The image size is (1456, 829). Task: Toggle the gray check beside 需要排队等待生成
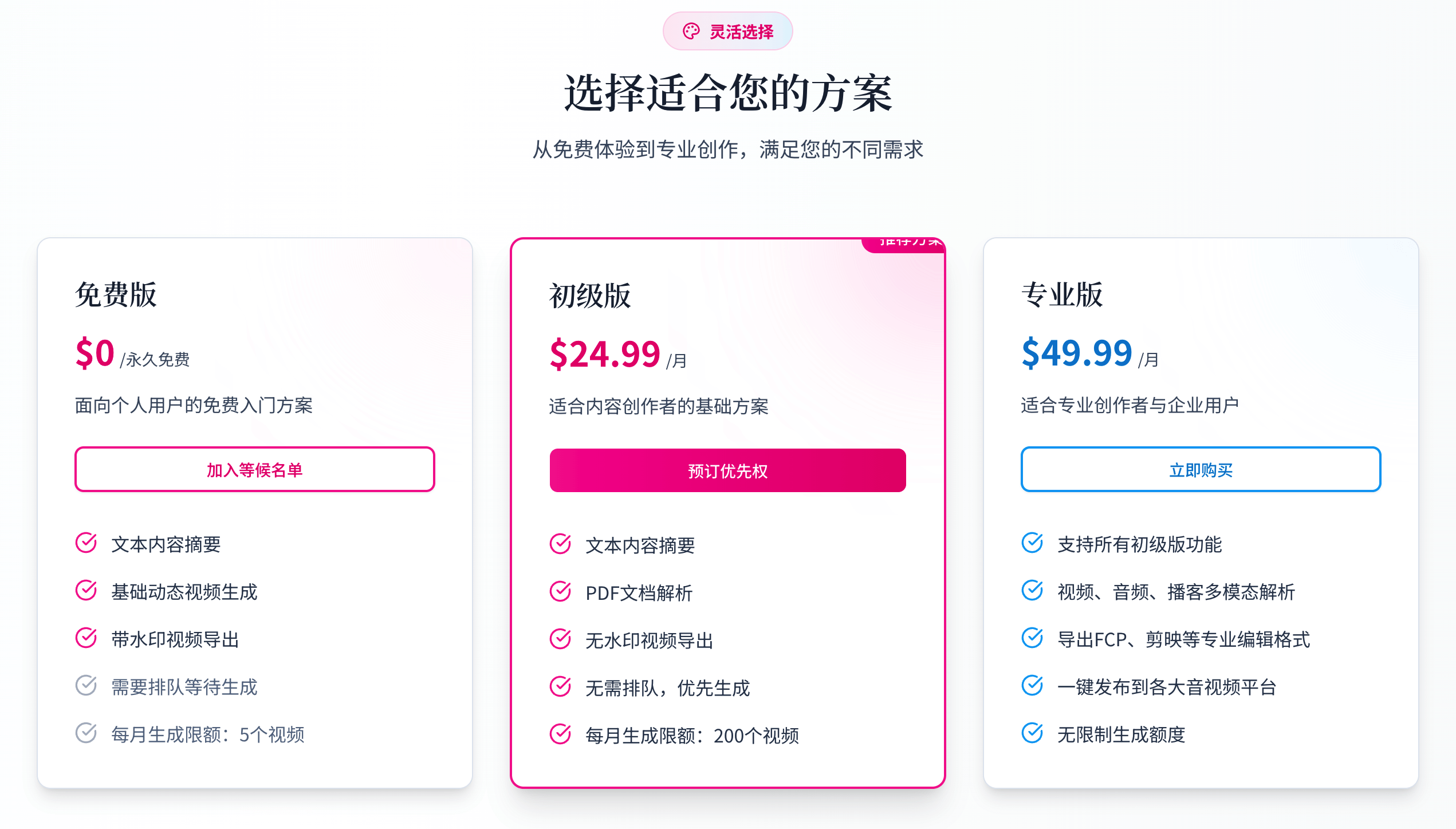point(85,686)
